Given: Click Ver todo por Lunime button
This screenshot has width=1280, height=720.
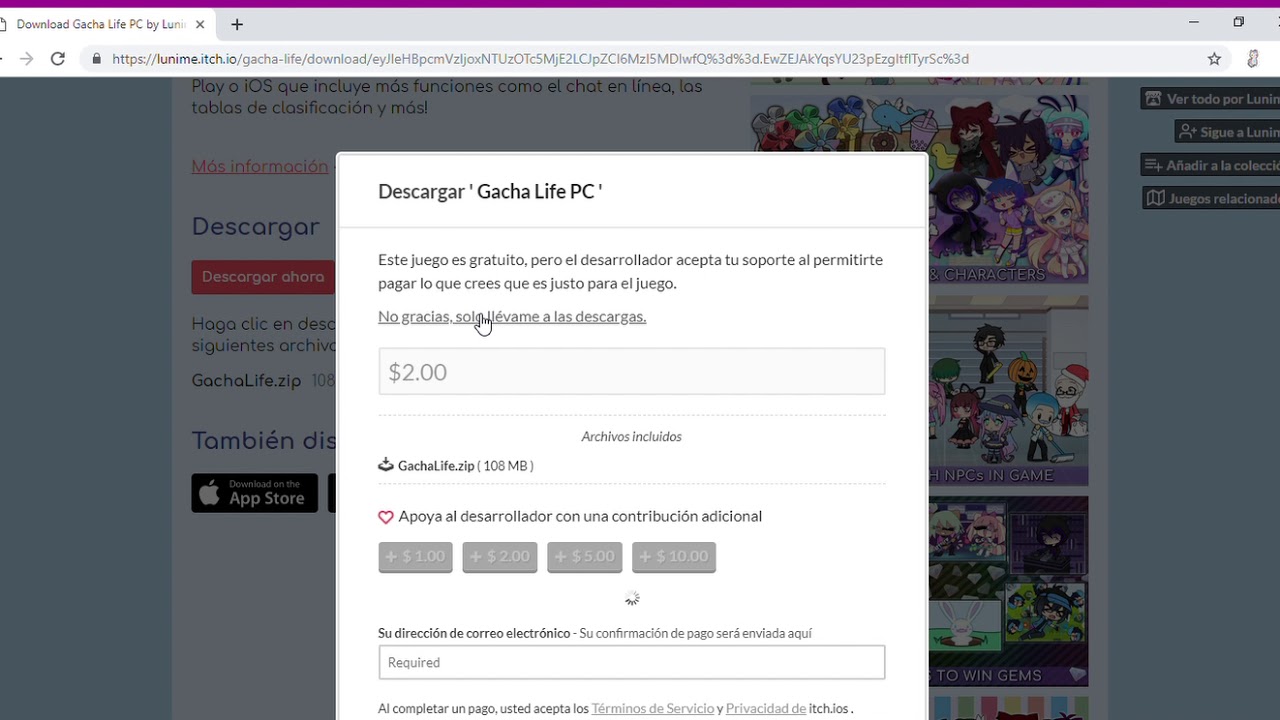Looking at the screenshot, I should tap(1211, 99).
